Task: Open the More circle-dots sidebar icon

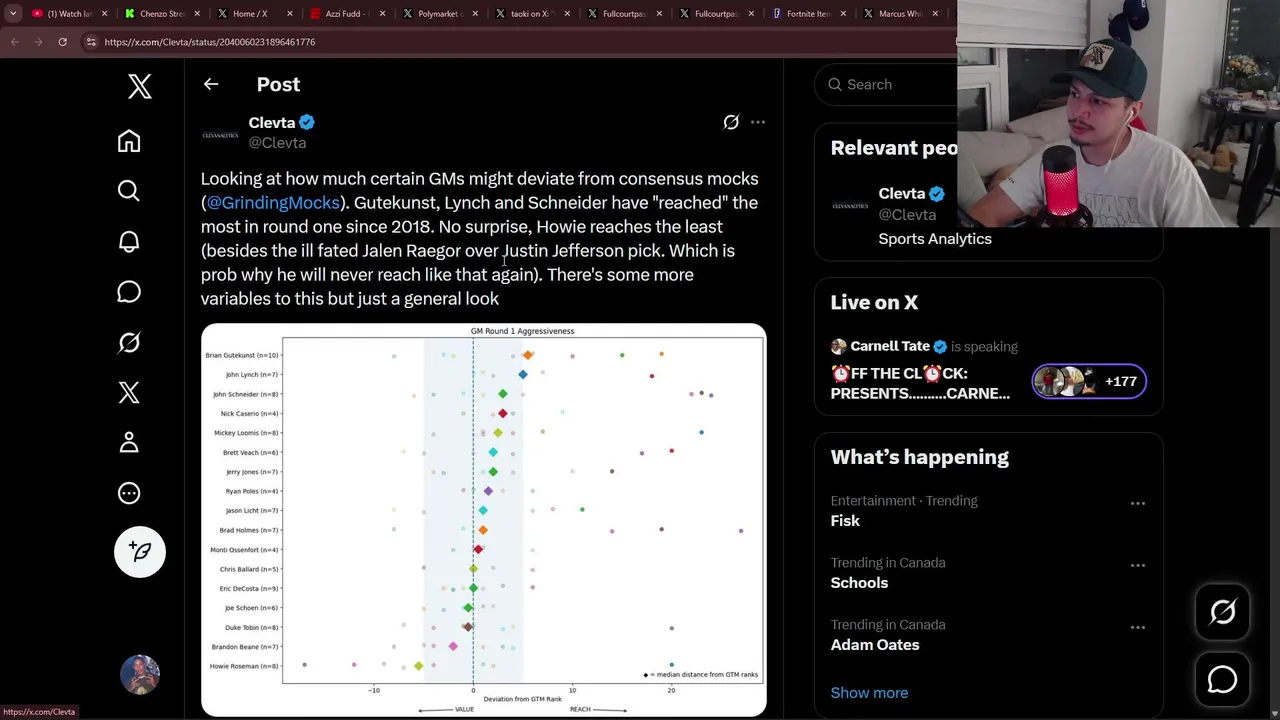Action: point(129,493)
